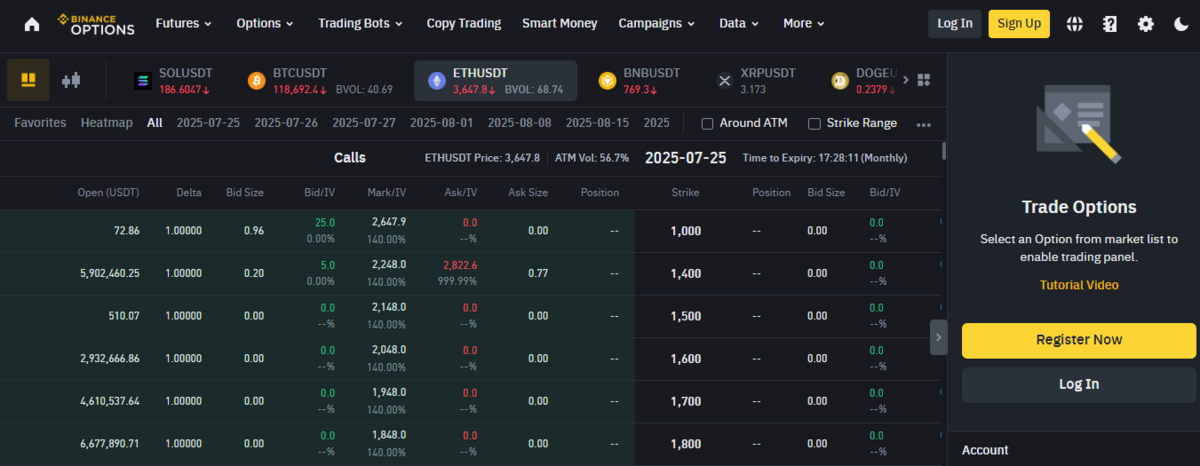Select the 1,600 strike row
1200x466 pixels.
pyautogui.click(x=472, y=358)
